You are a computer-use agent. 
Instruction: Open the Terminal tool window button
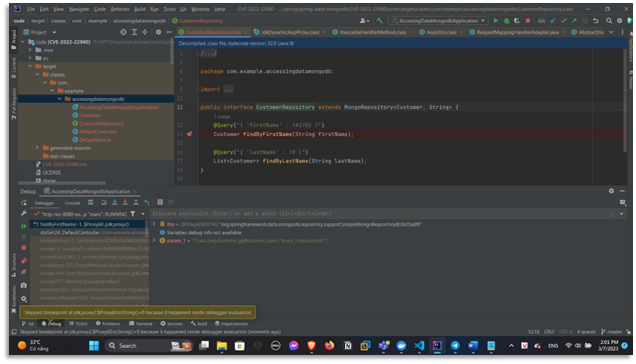[x=141, y=323]
